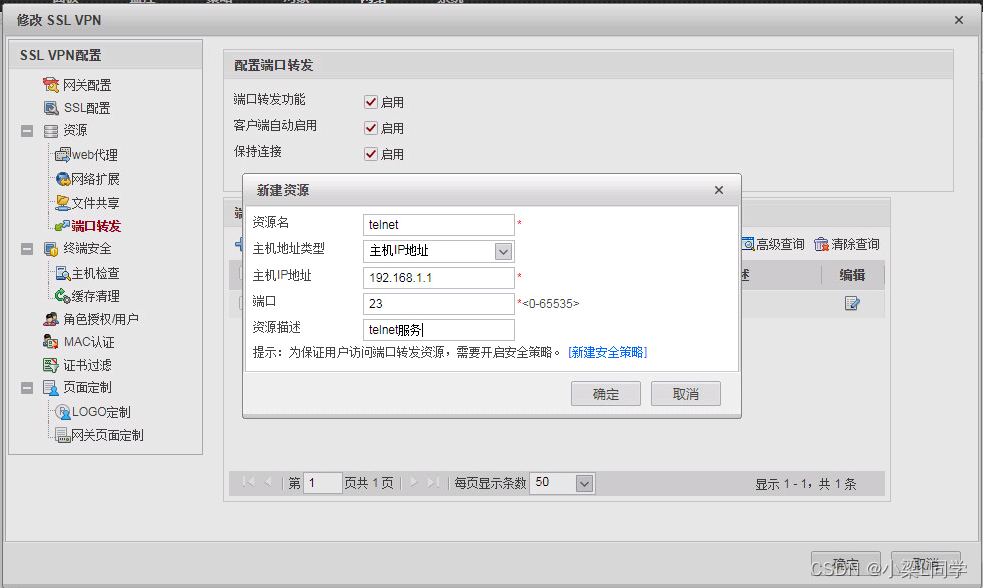
Task: Click into the 资源描述 field
Action: (439, 330)
